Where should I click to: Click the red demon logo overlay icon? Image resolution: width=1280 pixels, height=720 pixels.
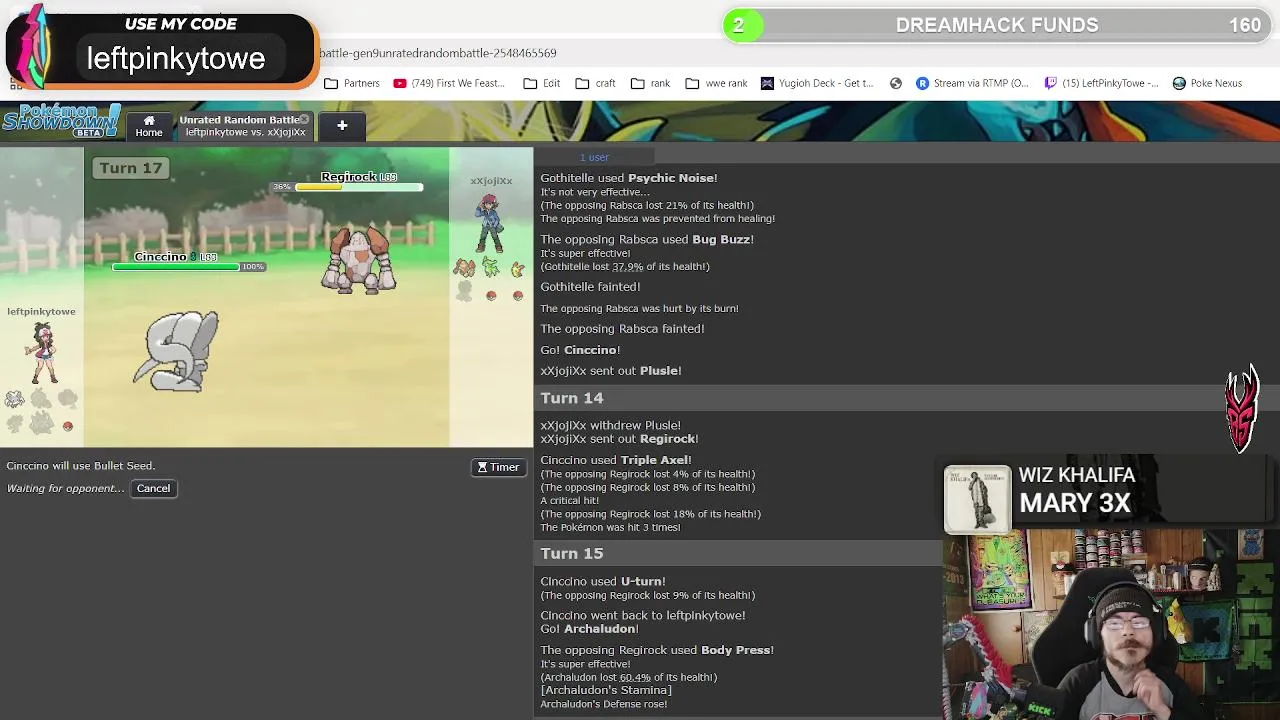coord(1242,410)
